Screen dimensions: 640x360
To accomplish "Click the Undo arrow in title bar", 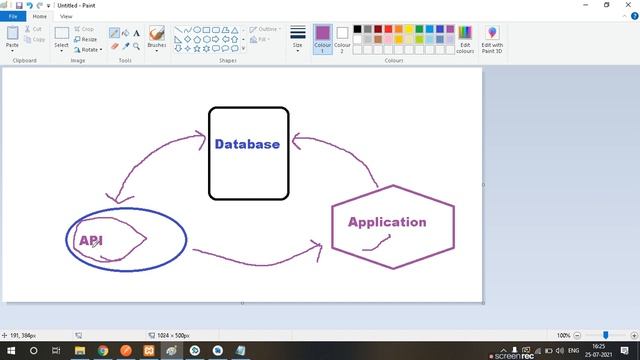I will 29,5.
